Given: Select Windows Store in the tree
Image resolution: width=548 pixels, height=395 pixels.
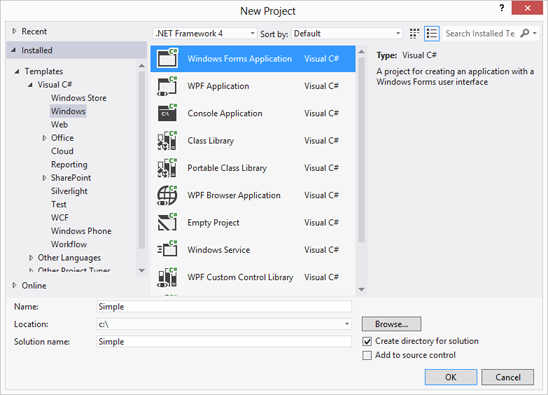Looking at the screenshot, I should click(79, 98).
